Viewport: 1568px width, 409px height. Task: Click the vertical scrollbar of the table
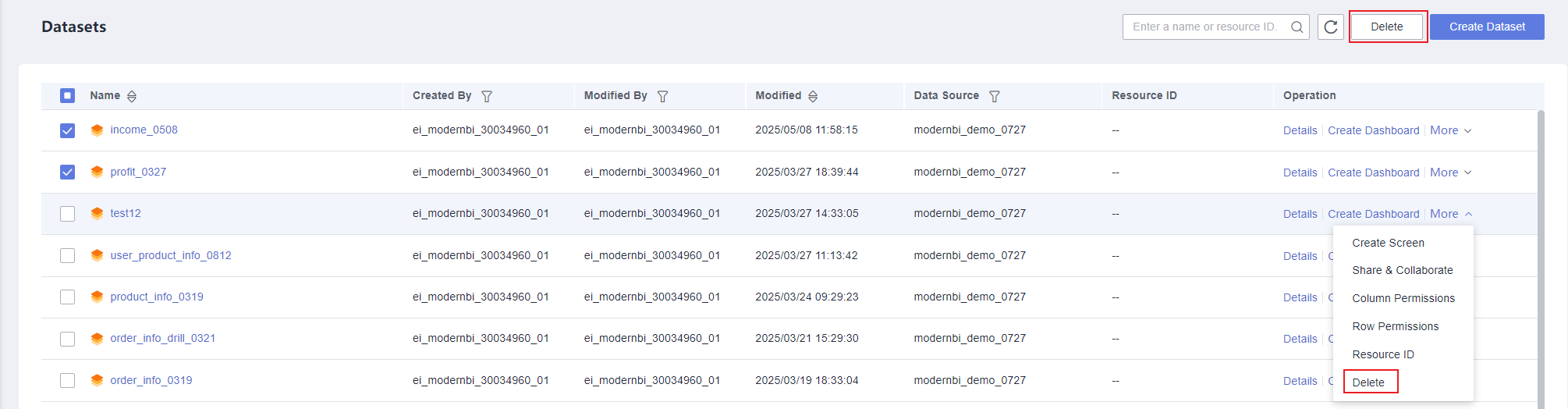[1541, 258]
